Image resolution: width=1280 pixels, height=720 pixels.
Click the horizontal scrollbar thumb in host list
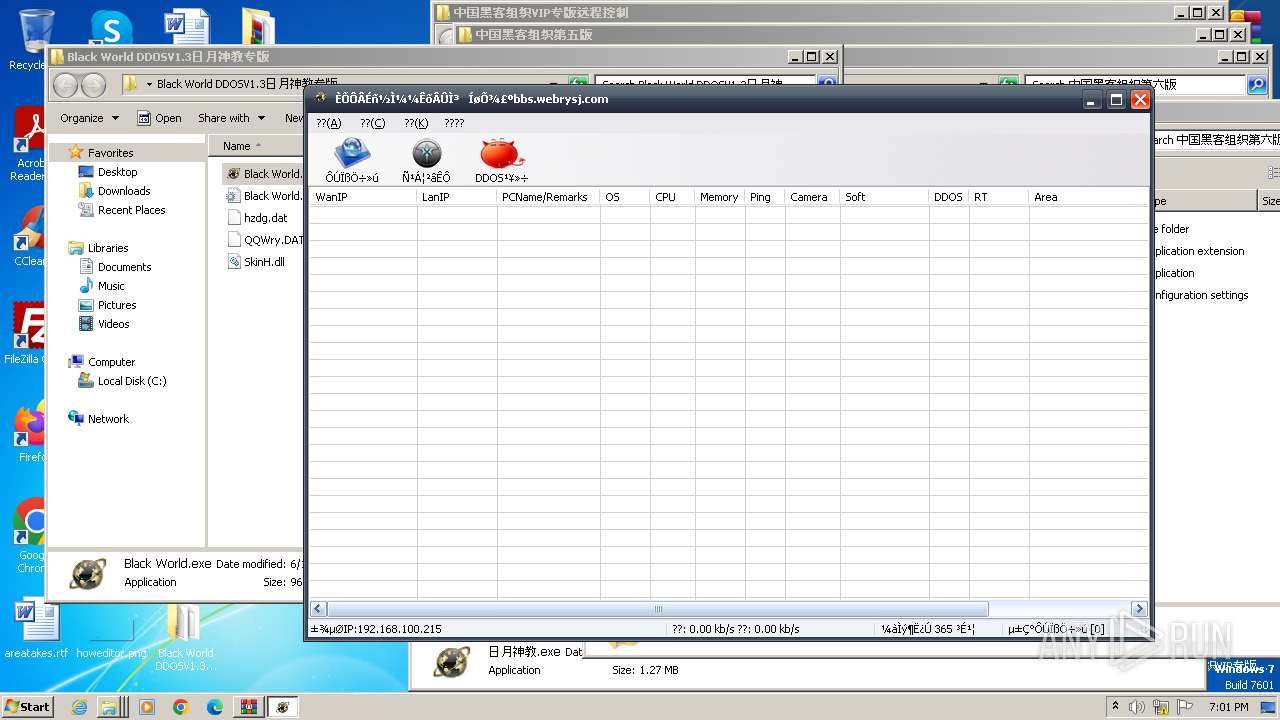(658, 609)
